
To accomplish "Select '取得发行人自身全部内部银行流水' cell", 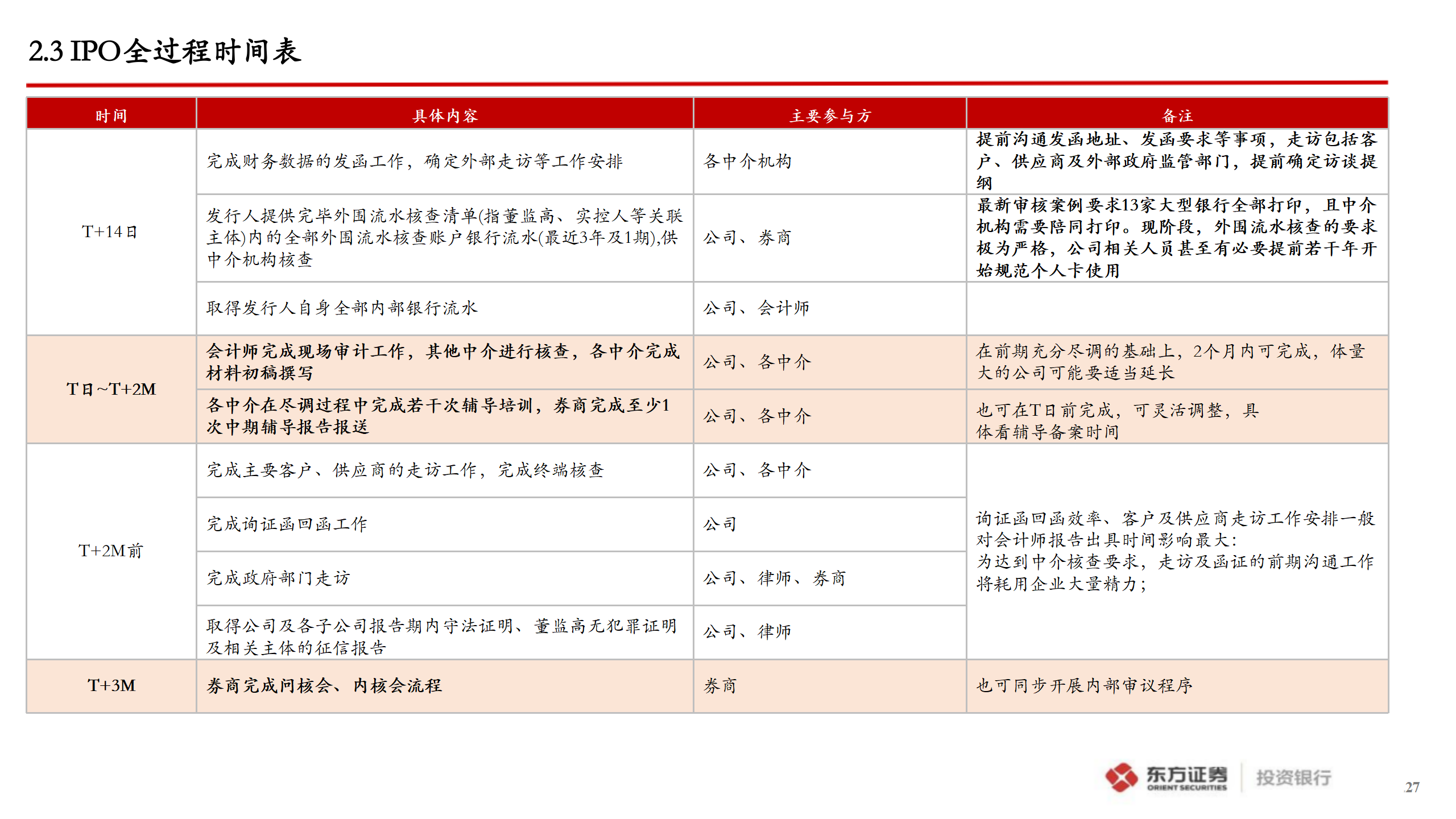I will (x=445, y=308).
